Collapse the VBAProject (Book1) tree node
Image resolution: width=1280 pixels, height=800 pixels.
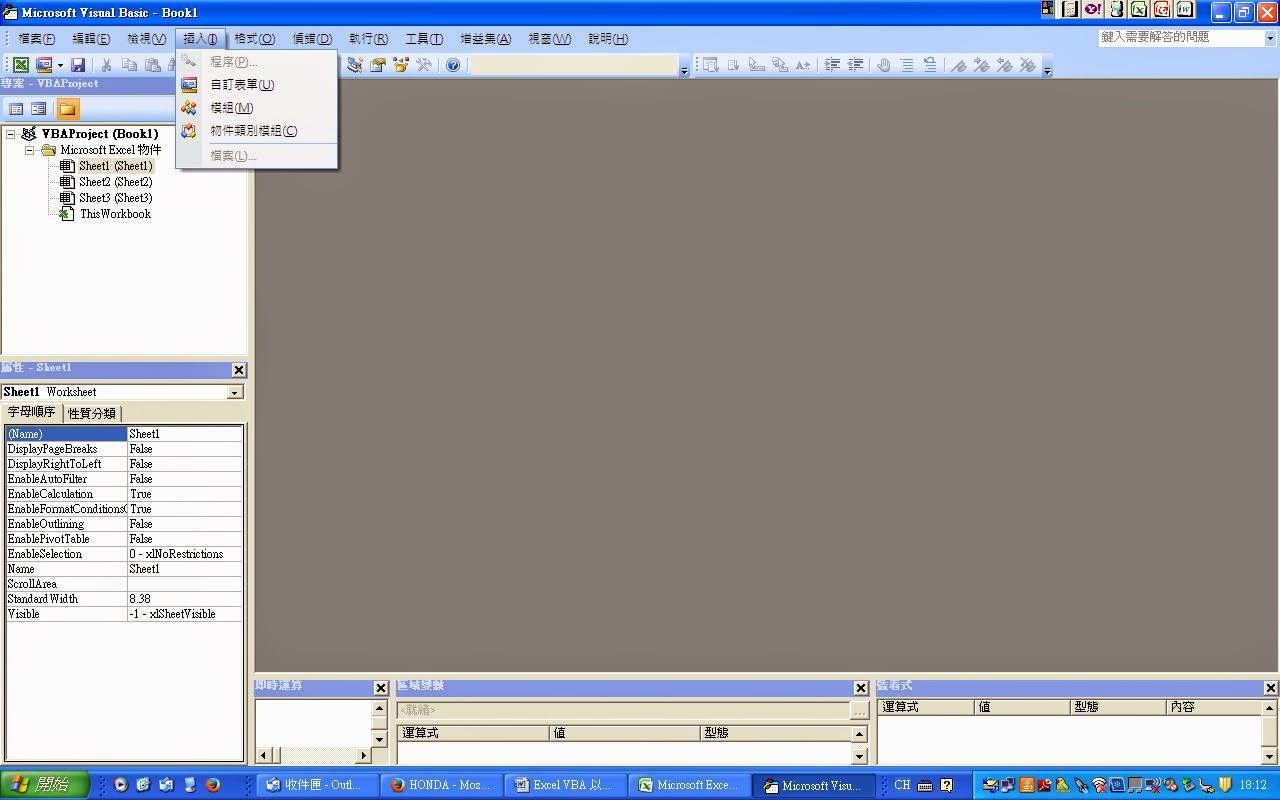(x=10, y=134)
